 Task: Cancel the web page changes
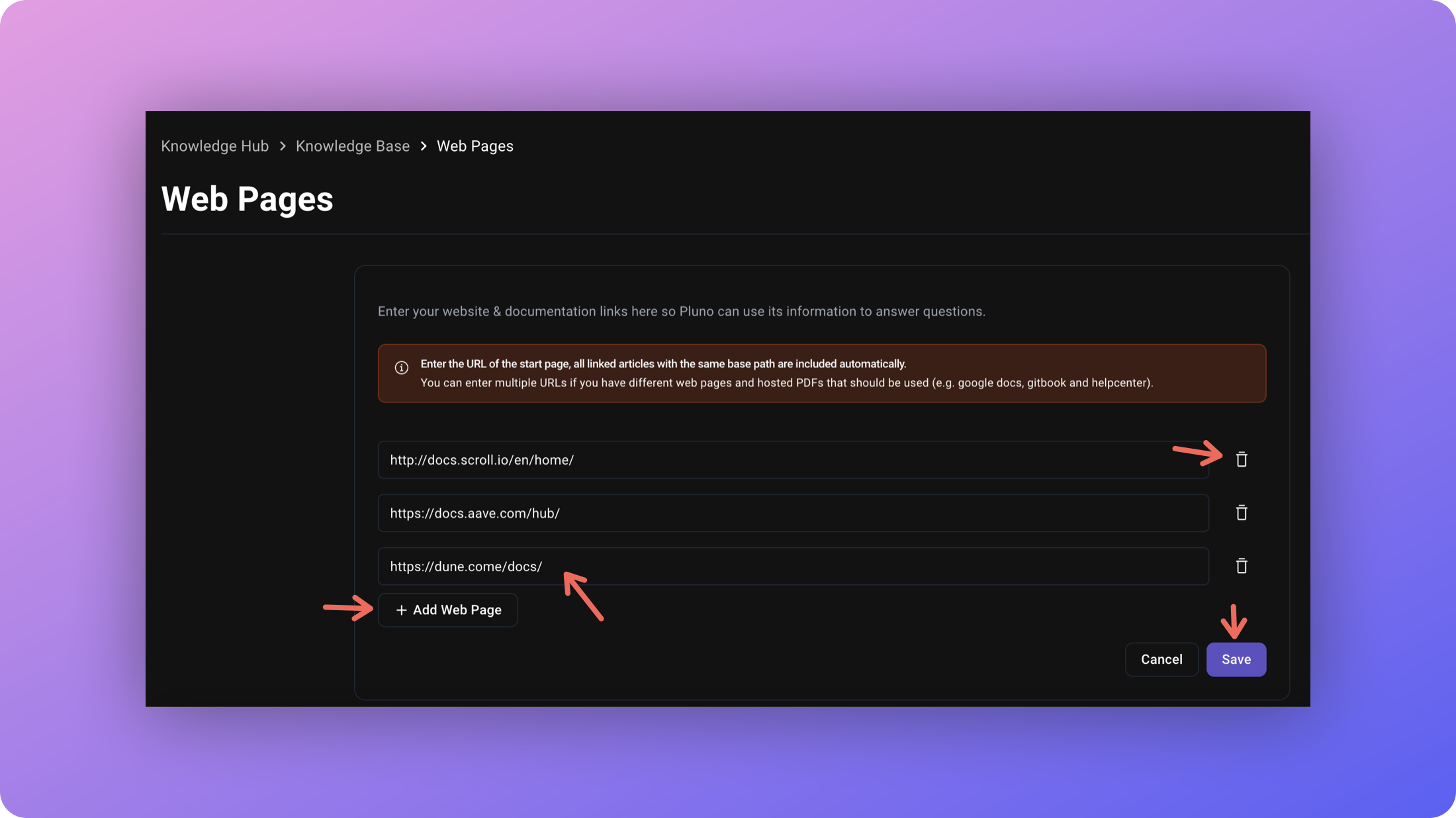(1161, 659)
